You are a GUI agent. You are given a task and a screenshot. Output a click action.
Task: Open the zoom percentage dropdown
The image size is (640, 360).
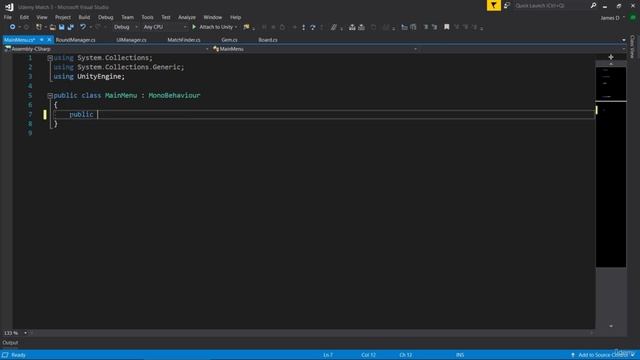click(25, 333)
